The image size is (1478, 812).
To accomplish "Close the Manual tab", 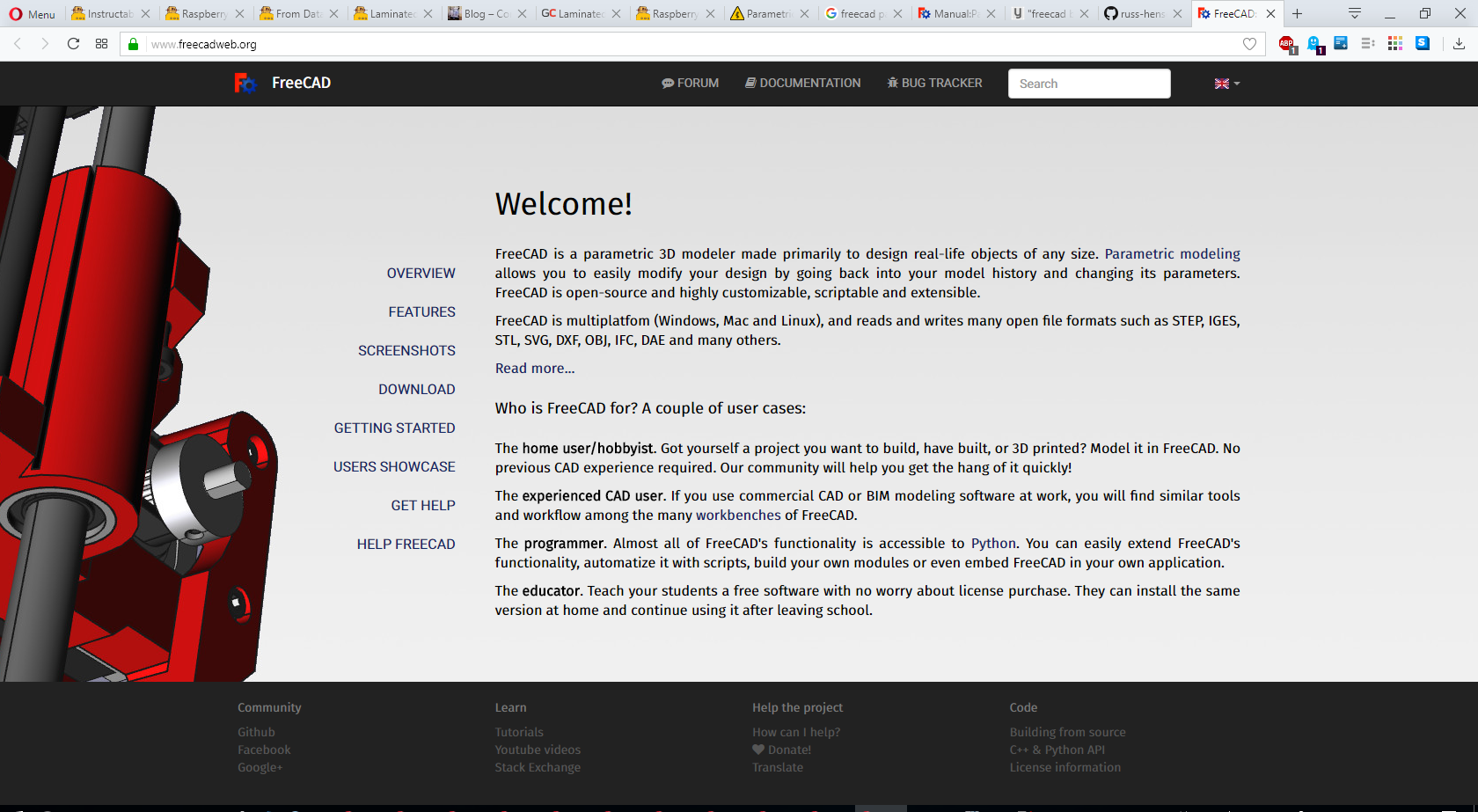I will [991, 14].
